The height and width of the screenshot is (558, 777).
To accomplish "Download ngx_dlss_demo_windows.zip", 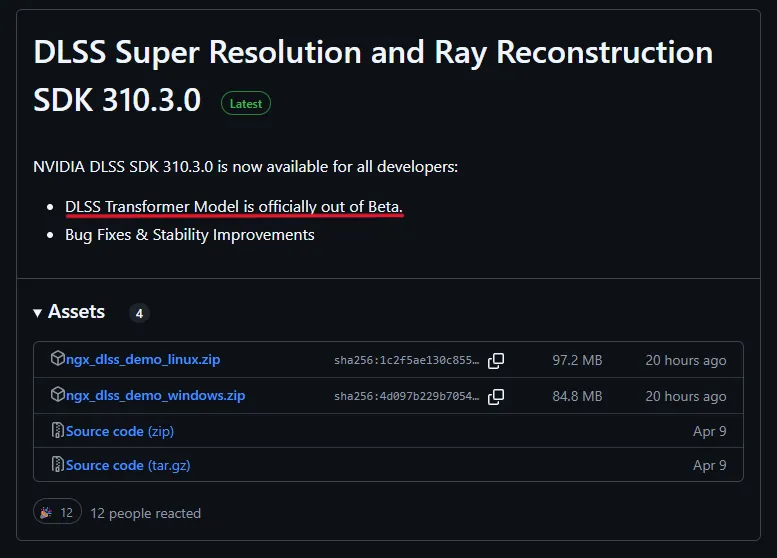I will 155,396.
